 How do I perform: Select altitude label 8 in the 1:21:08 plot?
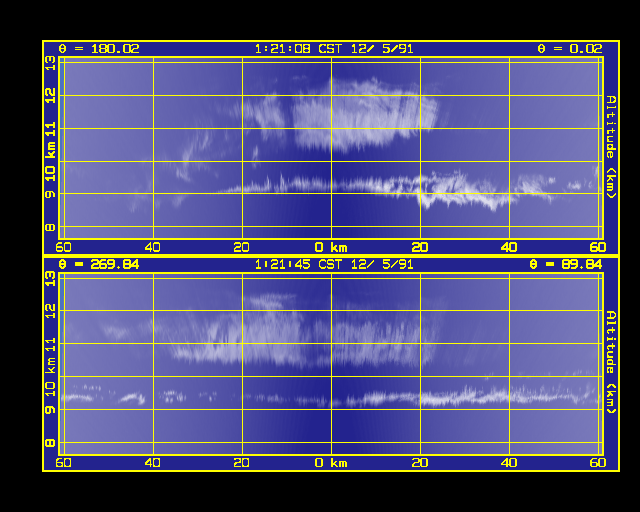(50, 227)
